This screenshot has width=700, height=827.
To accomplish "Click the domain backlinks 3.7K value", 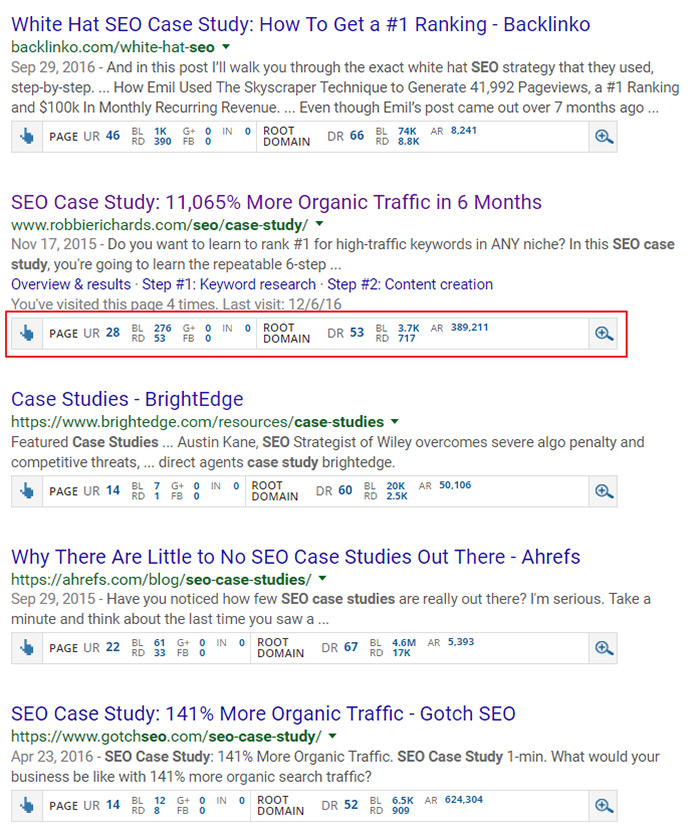I will tap(408, 328).
